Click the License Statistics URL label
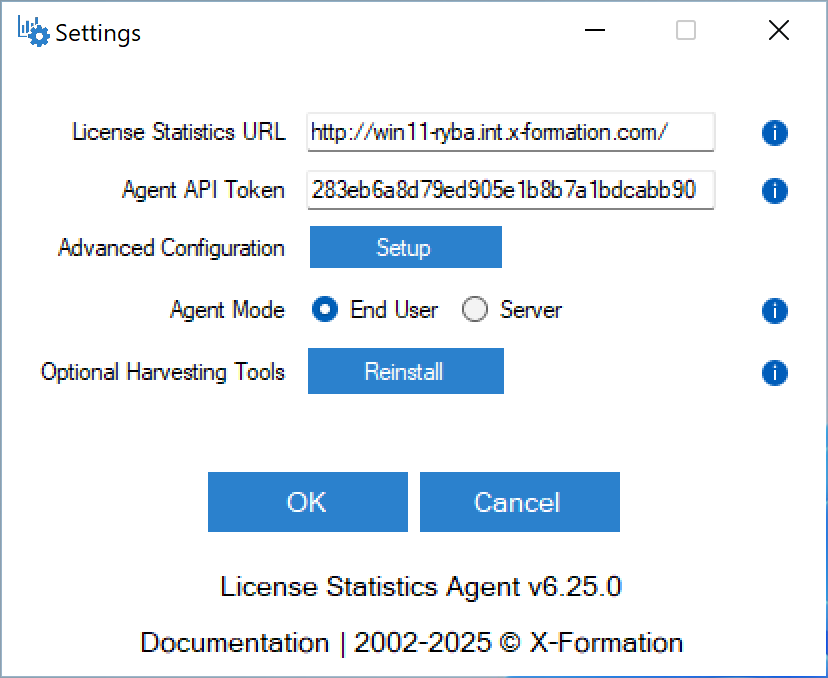 click(x=179, y=132)
